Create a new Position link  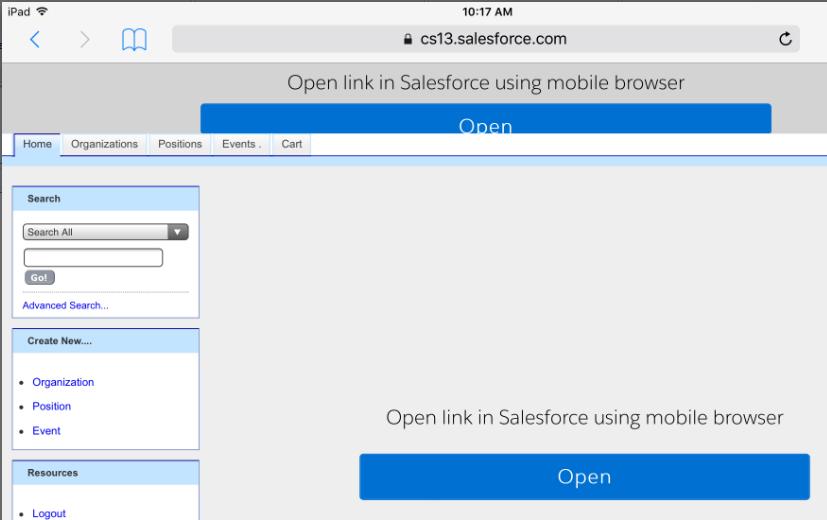click(x=52, y=407)
